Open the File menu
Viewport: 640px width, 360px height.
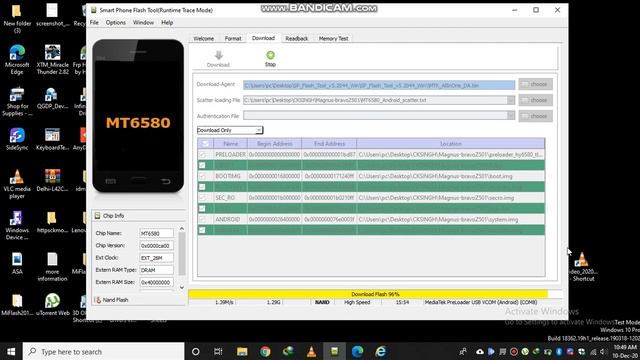(94, 22)
